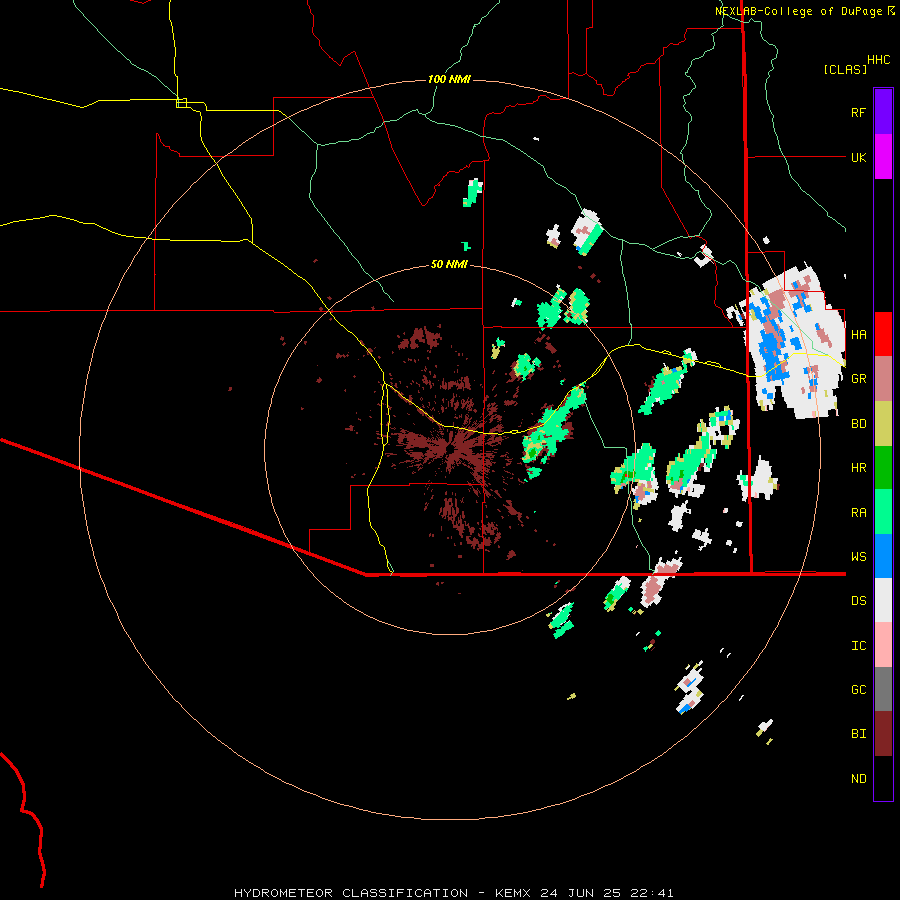Click the UK legend label

pos(858,157)
